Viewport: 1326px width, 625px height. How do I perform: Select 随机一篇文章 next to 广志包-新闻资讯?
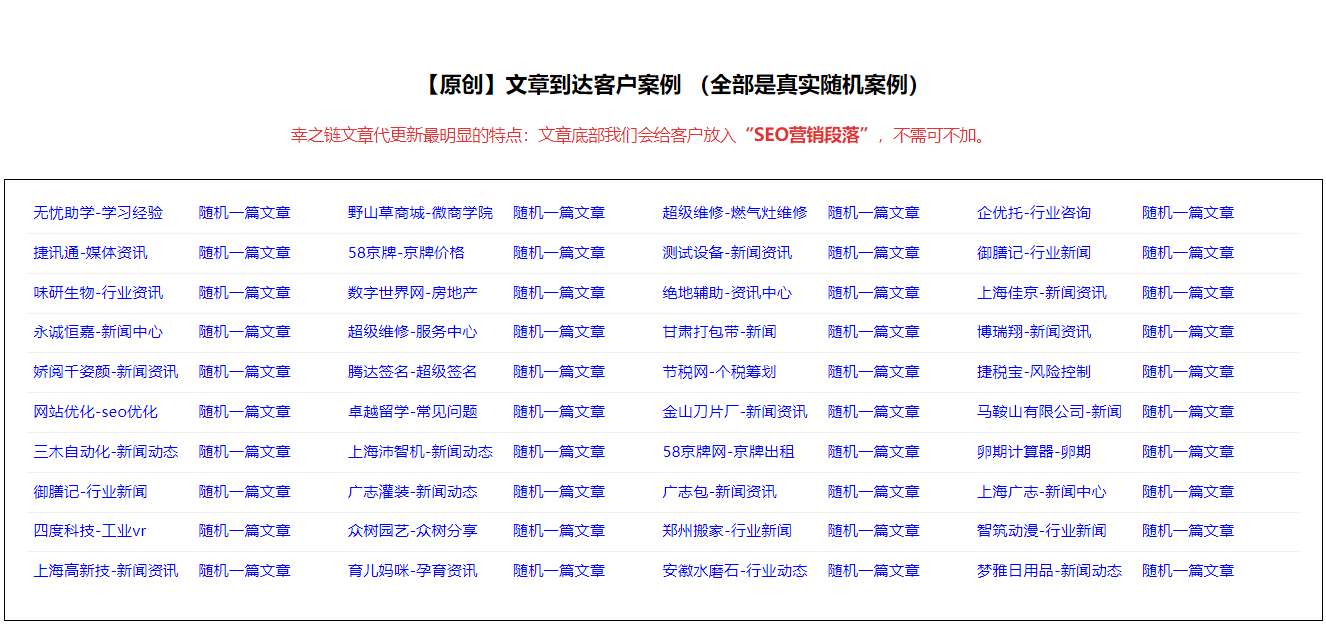click(x=874, y=492)
